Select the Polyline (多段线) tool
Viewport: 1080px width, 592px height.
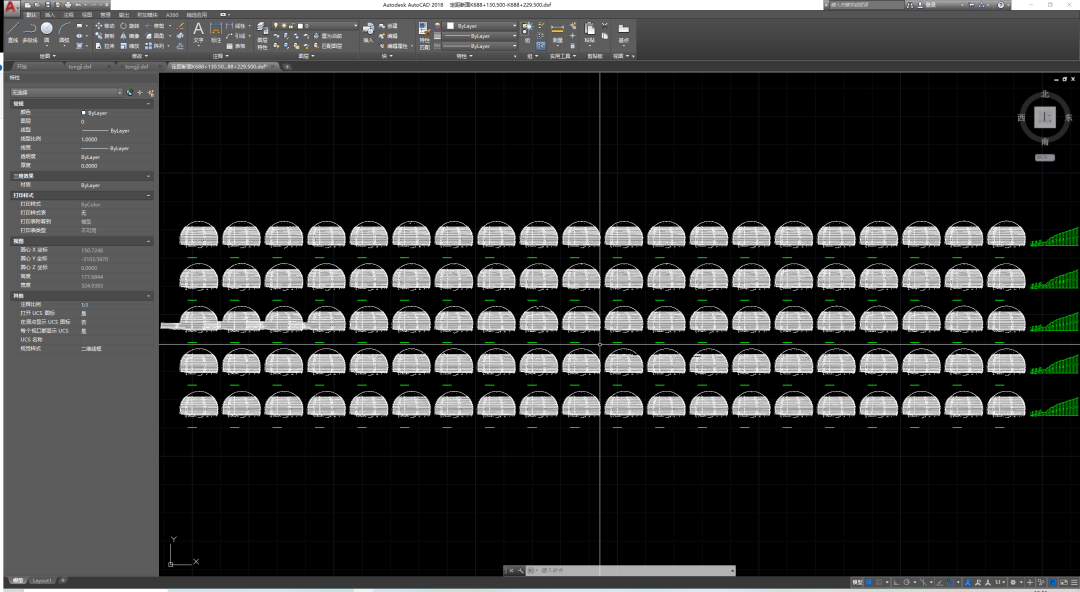pyautogui.click(x=29, y=31)
